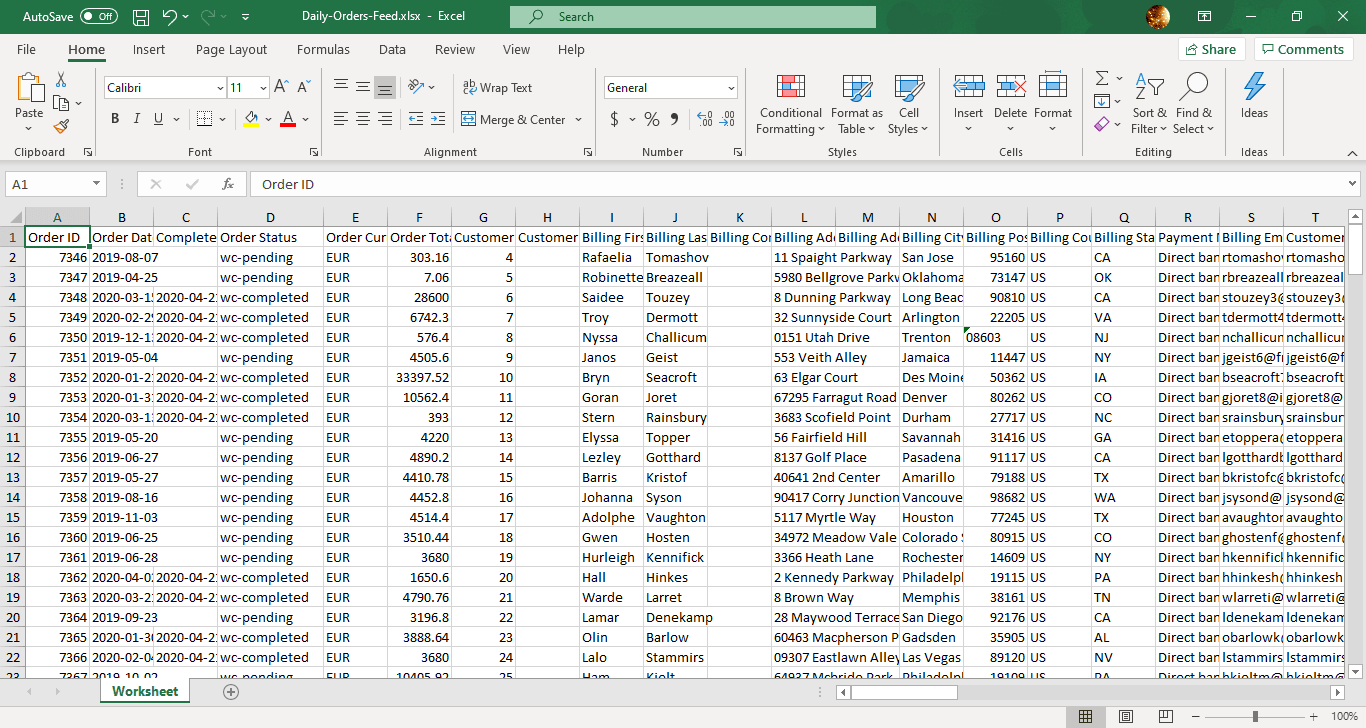Click the Merge & Center icon
Image resolution: width=1366 pixels, height=728 pixels.
(468, 120)
